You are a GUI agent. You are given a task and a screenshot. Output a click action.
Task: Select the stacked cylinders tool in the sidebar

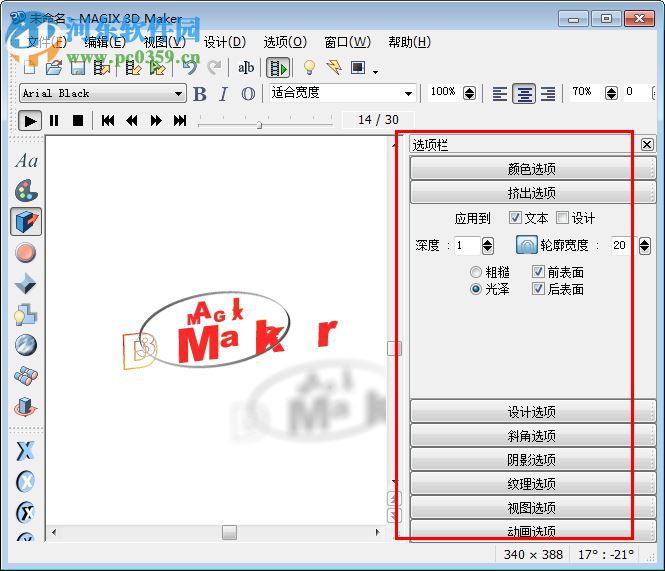[25, 376]
